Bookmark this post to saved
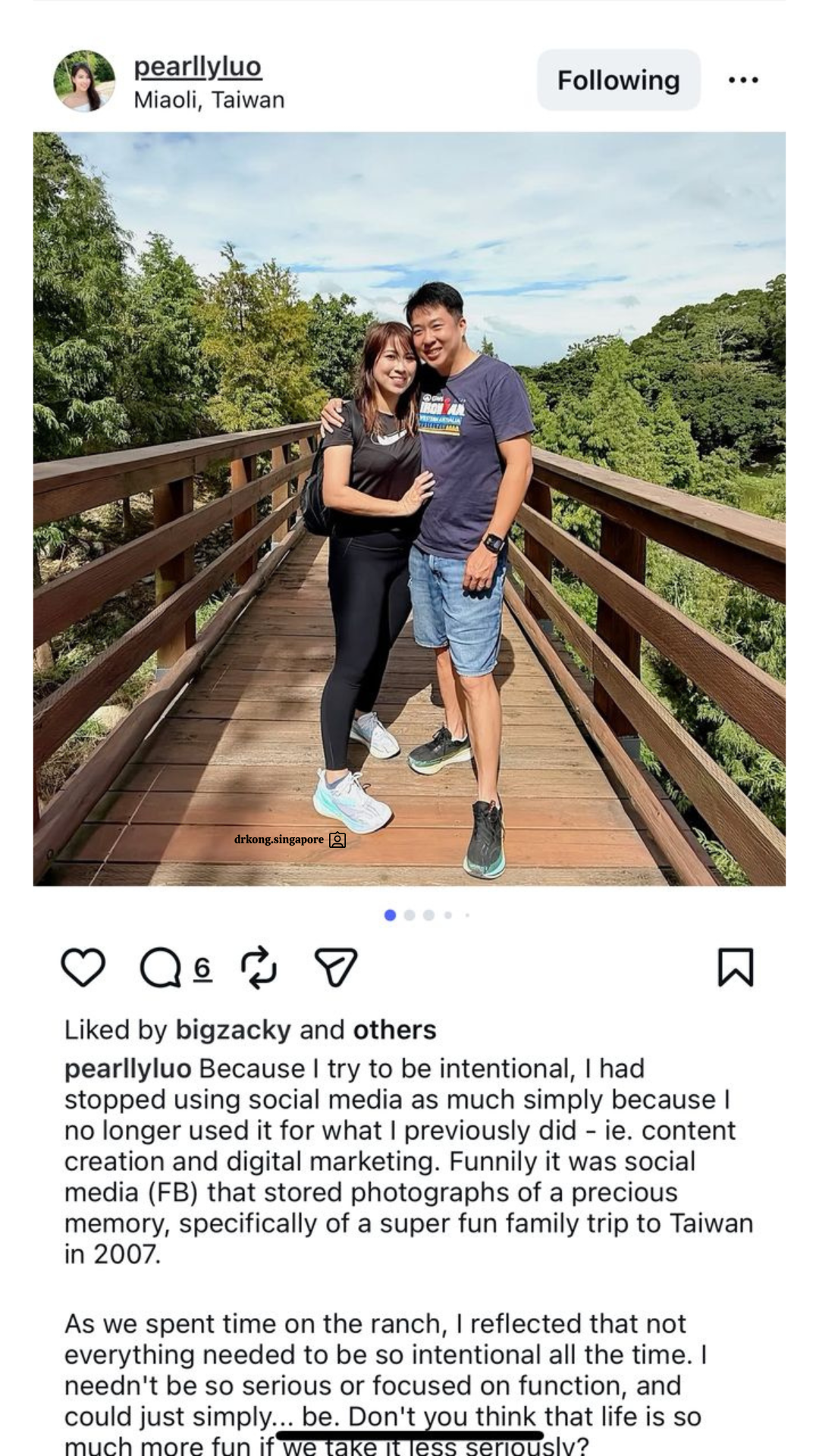 pos(735,968)
